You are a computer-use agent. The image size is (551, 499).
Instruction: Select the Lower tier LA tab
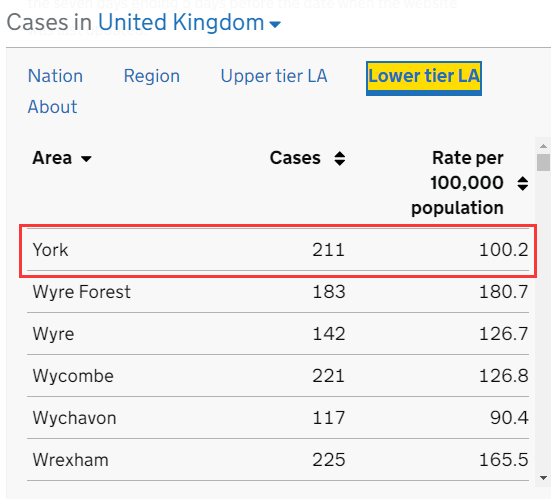[424, 78]
